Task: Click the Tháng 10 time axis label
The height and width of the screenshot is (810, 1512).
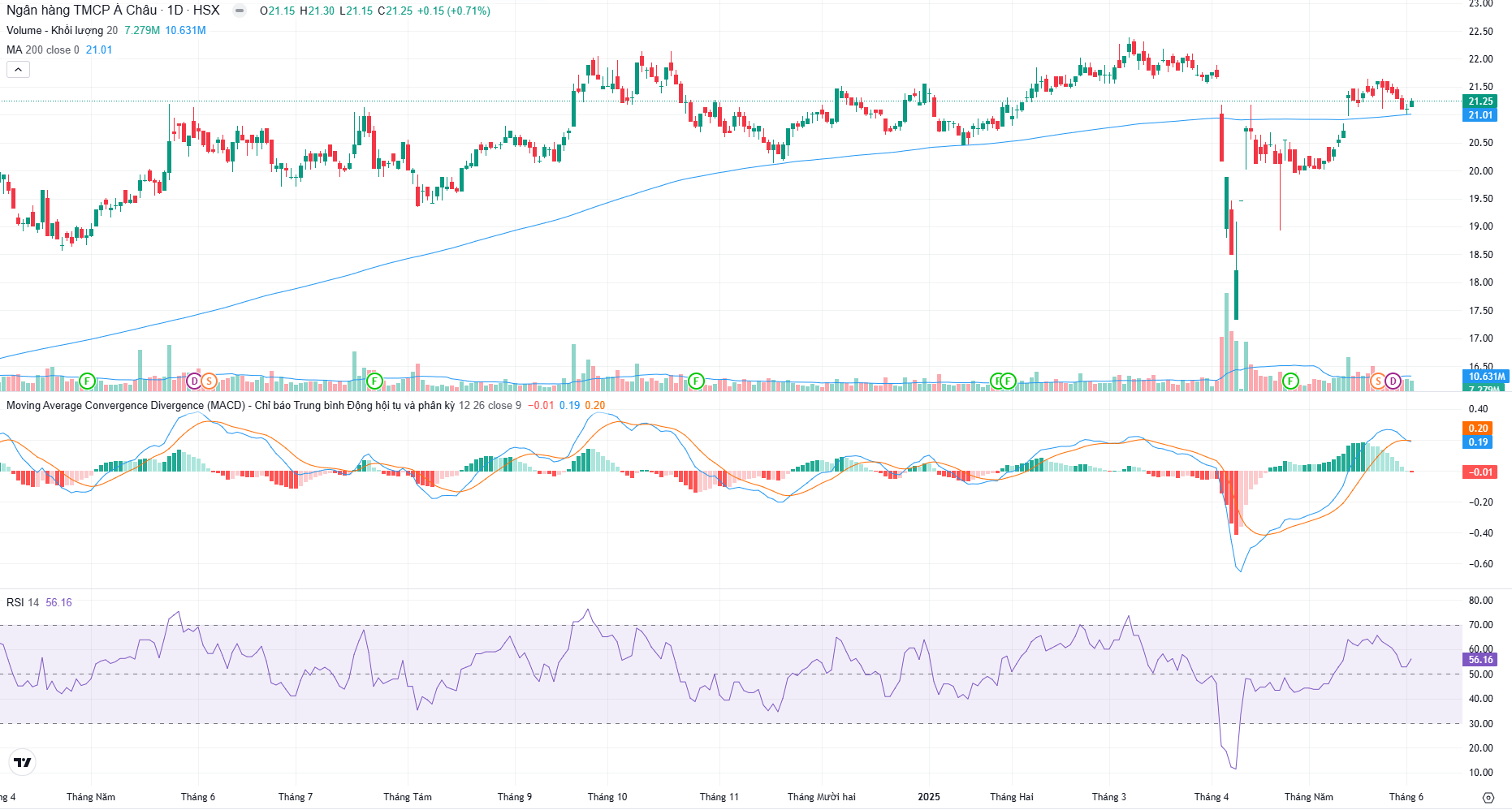Action: (x=607, y=797)
